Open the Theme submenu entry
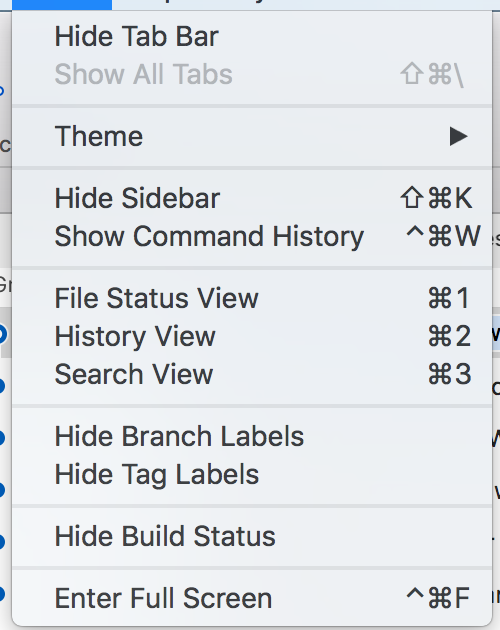Image resolution: width=500 pixels, height=630 pixels. pyautogui.click(x=252, y=137)
